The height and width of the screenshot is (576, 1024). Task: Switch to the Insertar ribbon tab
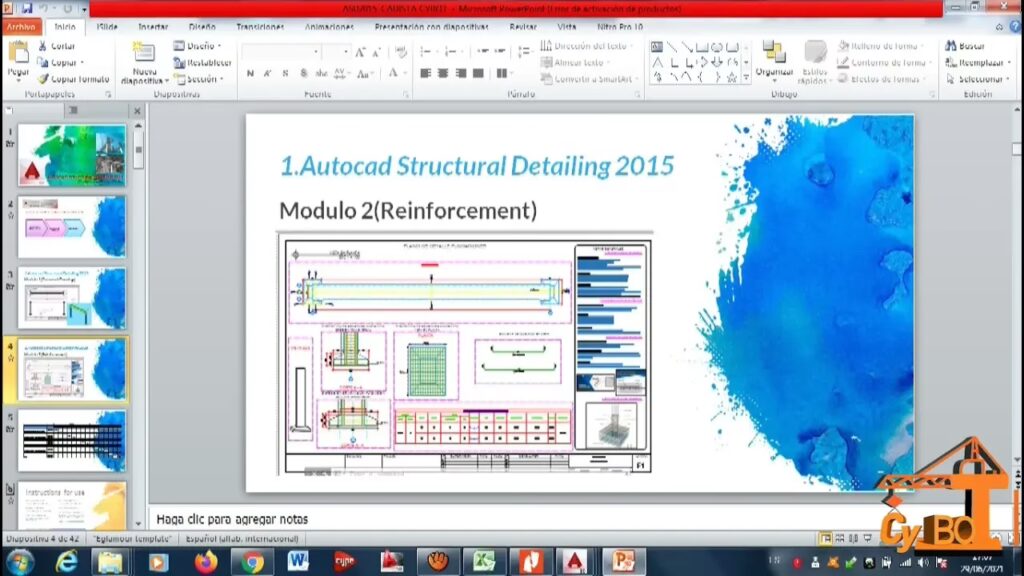(x=153, y=27)
